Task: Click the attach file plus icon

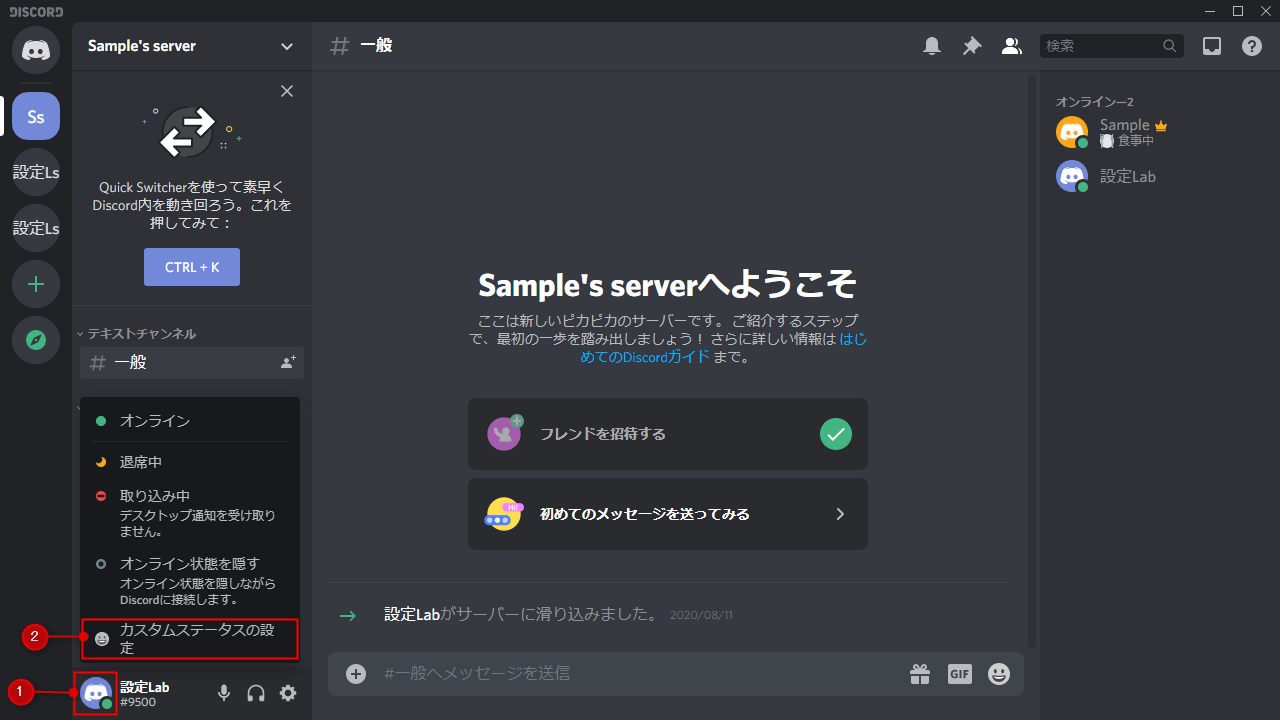Action: 356,674
